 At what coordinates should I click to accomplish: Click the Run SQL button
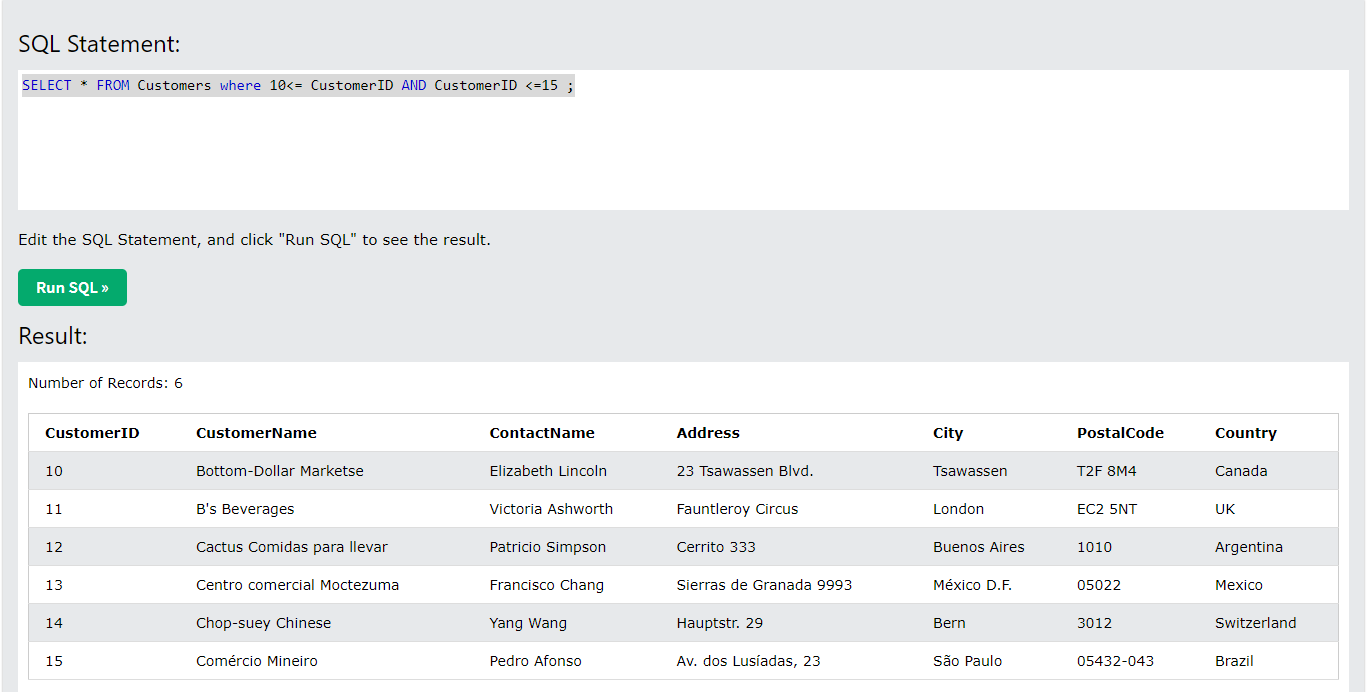[72, 288]
